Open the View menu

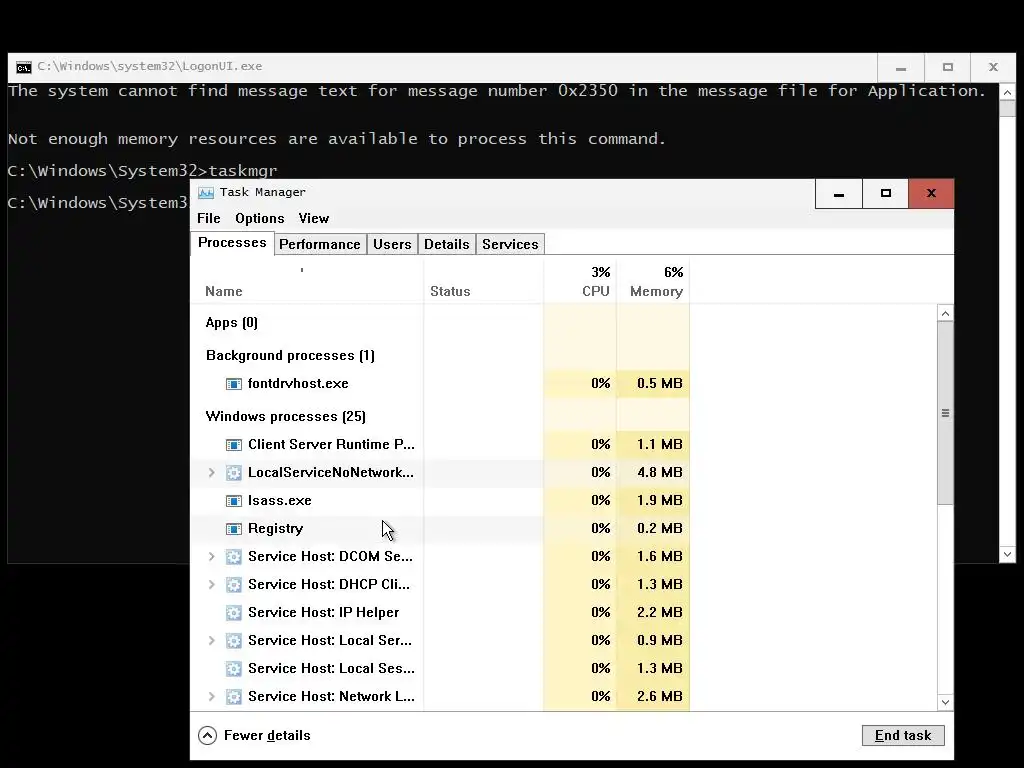pos(313,218)
